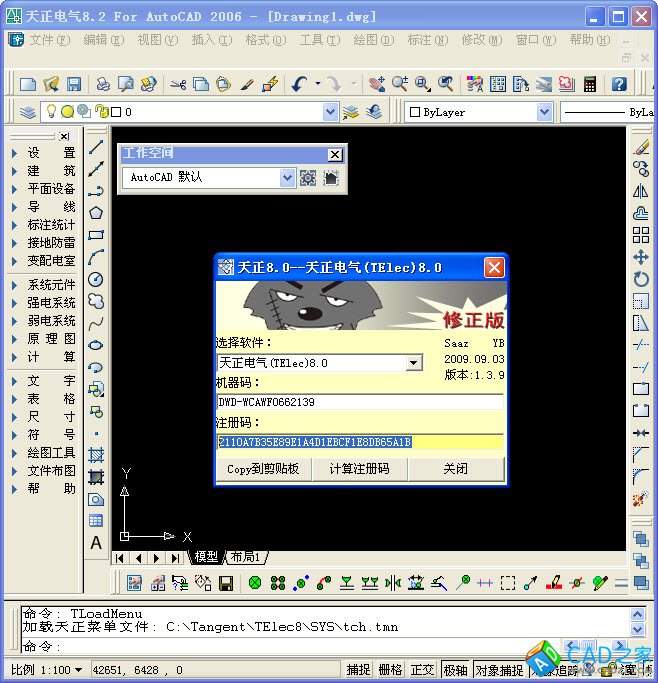
Task: Select the Line draw tool
Action: click(96, 147)
